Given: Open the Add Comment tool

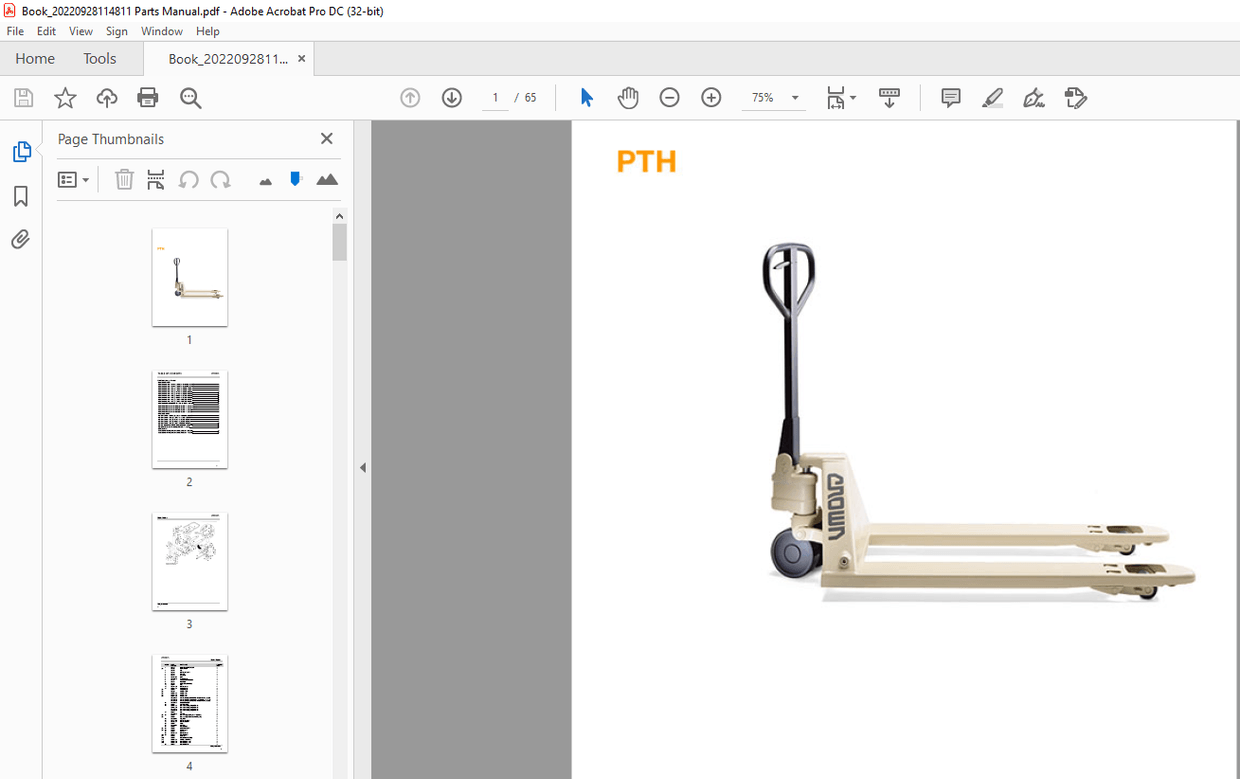Looking at the screenshot, I should [x=949, y=97].
